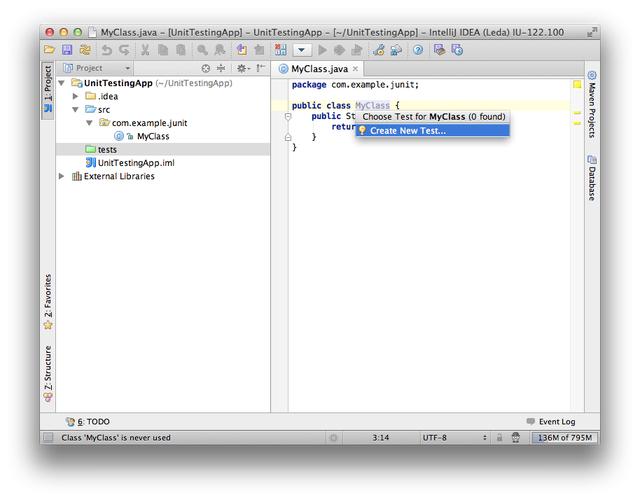Screen dimensions: 640x500
Task: Click the Scroll from Source target icon
Action: click(206, 69)
